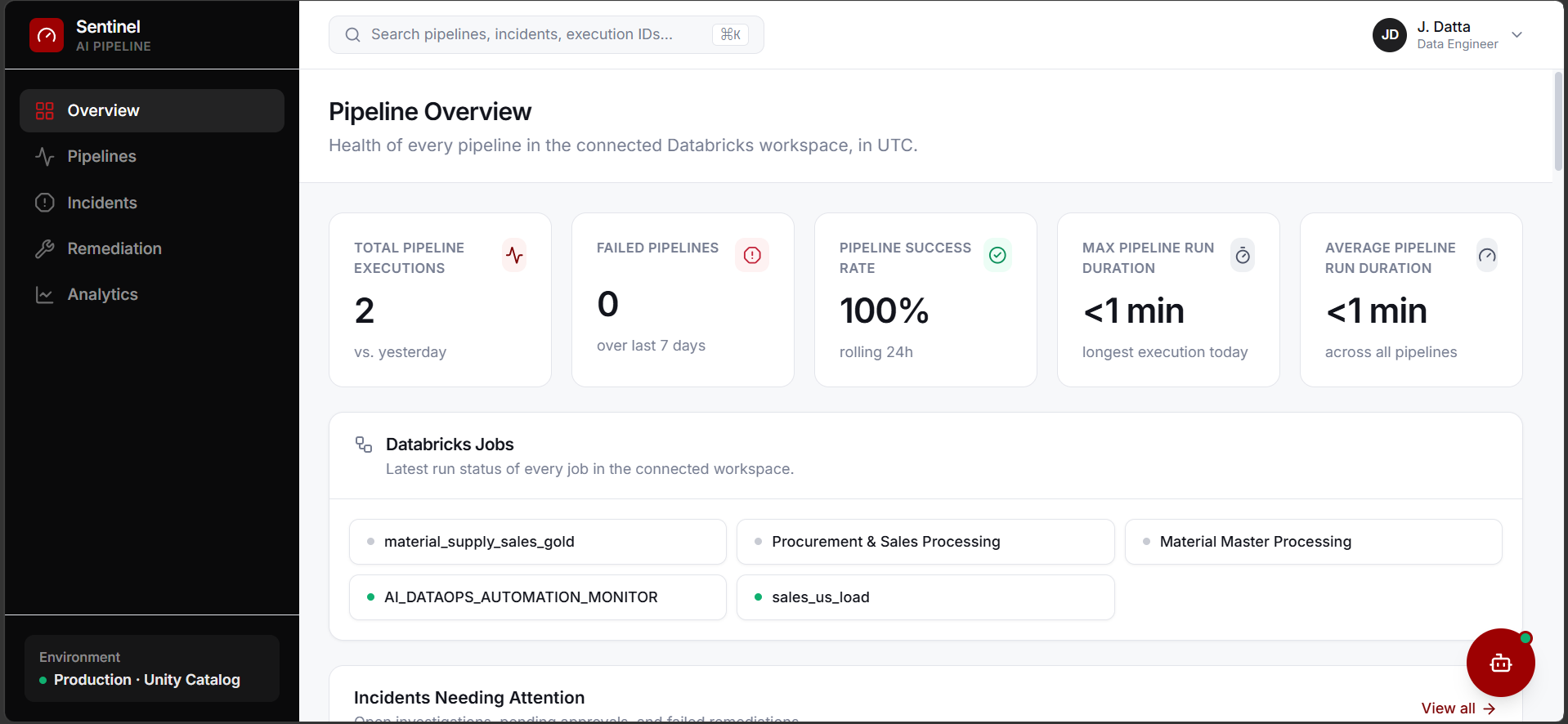This screenshot has width=1568, height=724.
Task: Click the Pipeline Success Rate checkmark icon
Action: tap(997, 255)
